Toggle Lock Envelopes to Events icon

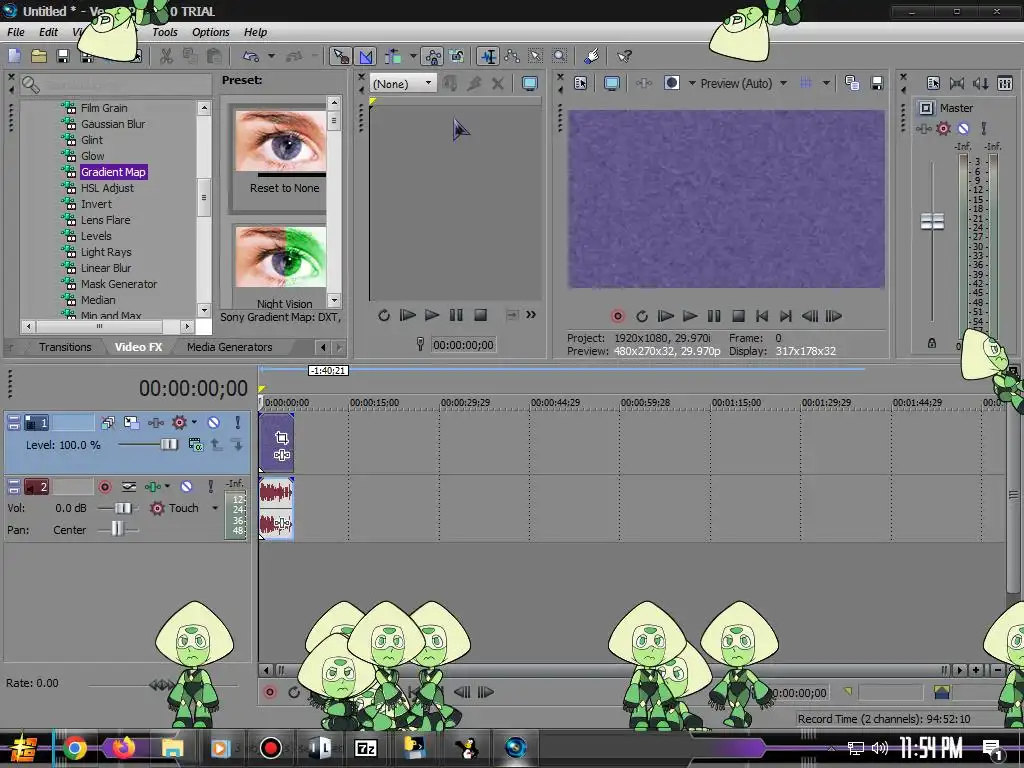pos(433,56)
